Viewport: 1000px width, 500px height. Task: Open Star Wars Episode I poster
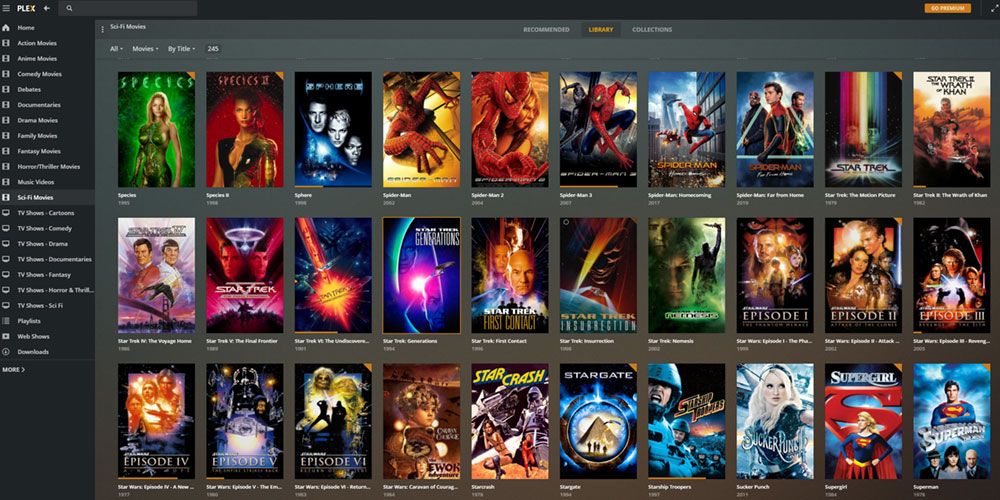(x=775, y=275)
